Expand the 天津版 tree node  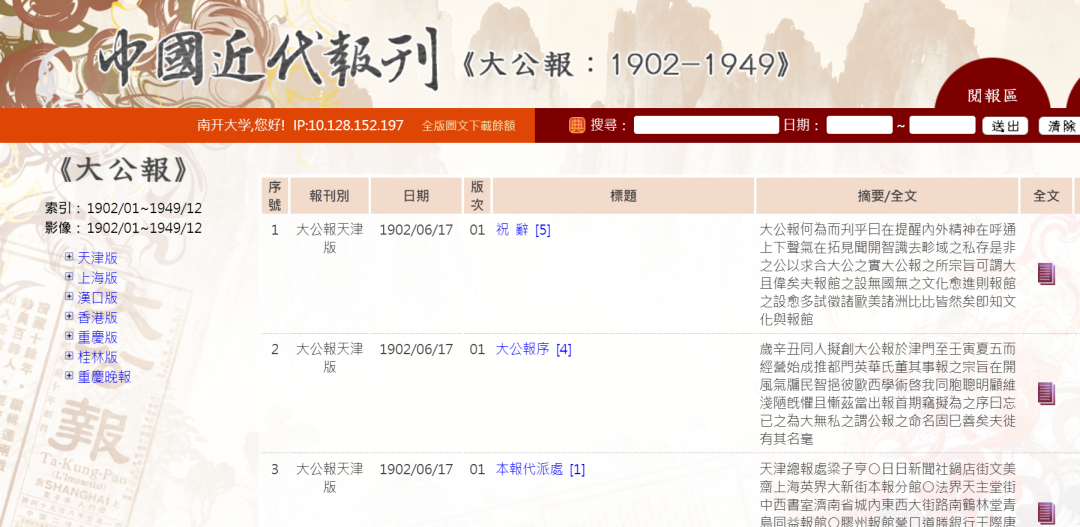(69, 257)
